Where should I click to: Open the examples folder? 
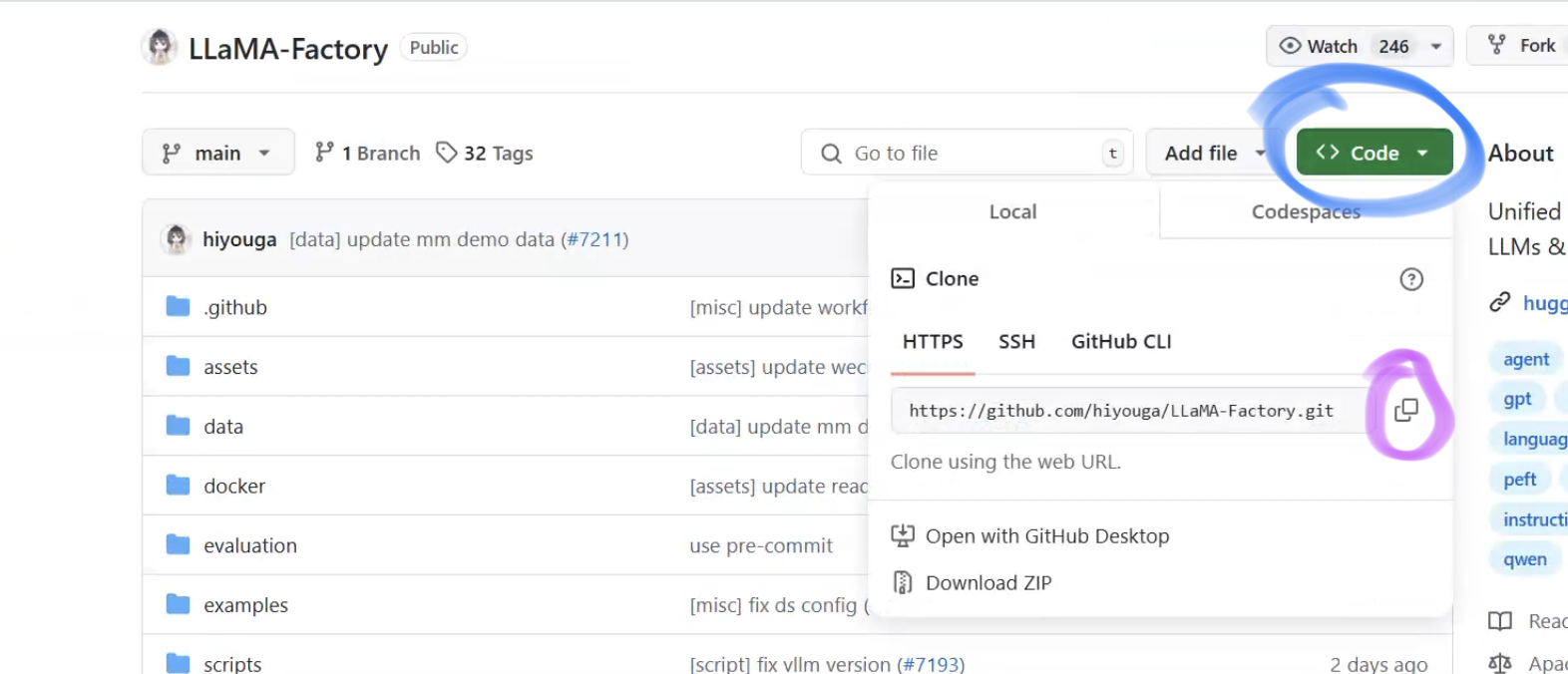pos(245,605)
